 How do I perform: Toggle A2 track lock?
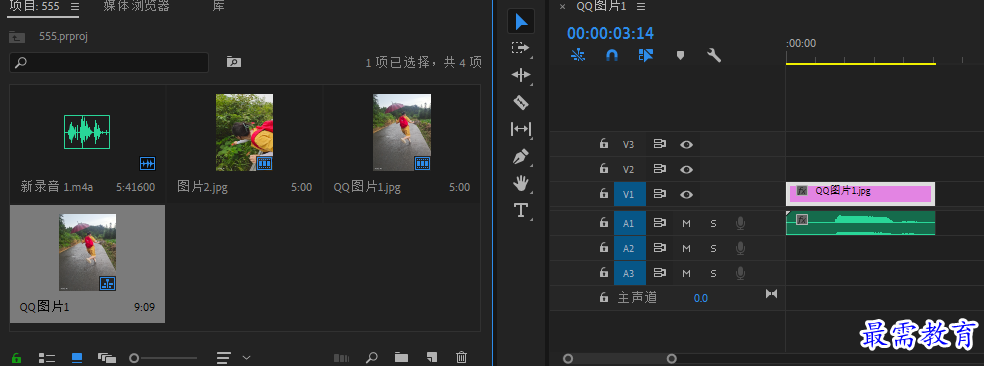pos(604,248)
